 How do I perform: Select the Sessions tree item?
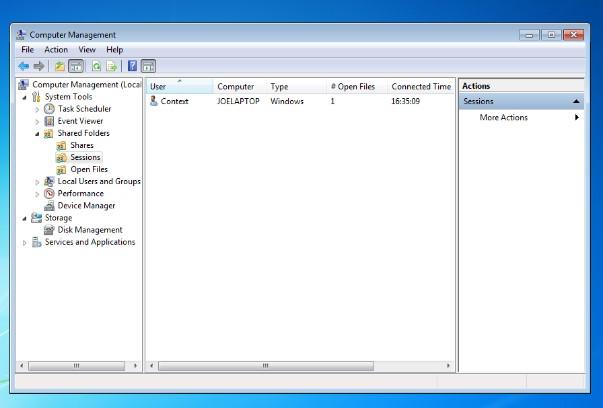coord(85,157)
